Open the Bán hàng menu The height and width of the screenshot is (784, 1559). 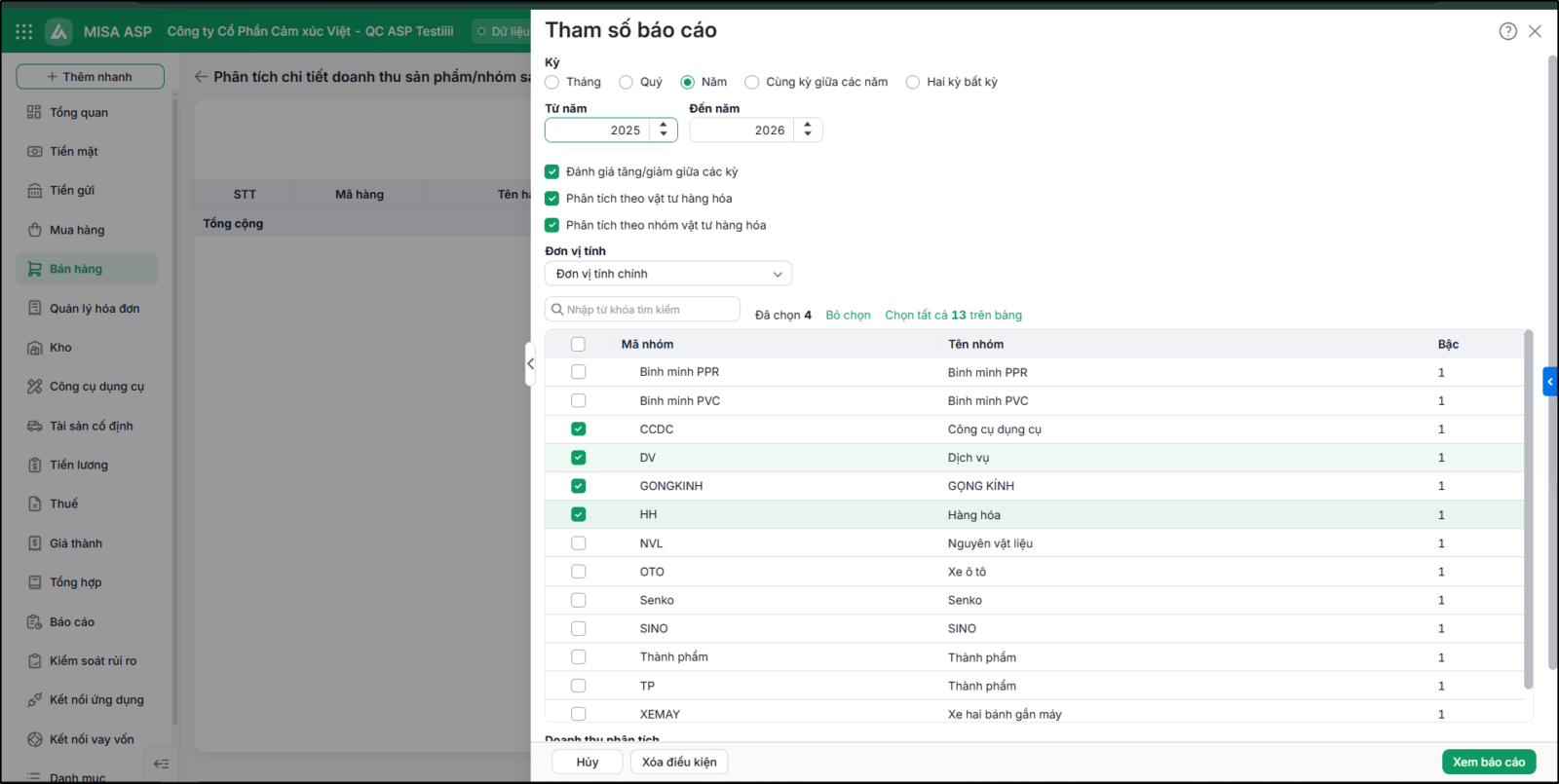(x=88, y=269)
